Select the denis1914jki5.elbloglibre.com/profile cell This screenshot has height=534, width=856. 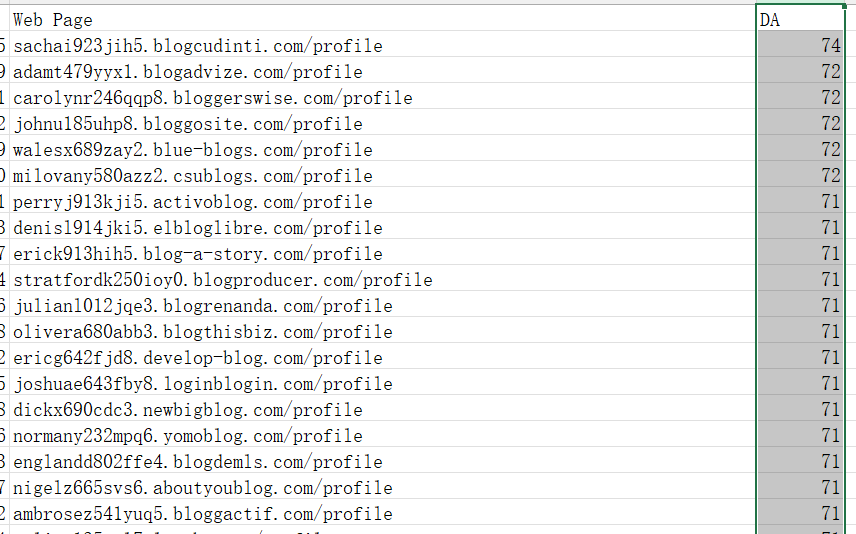pyautogui.click(x=382, y=227)
